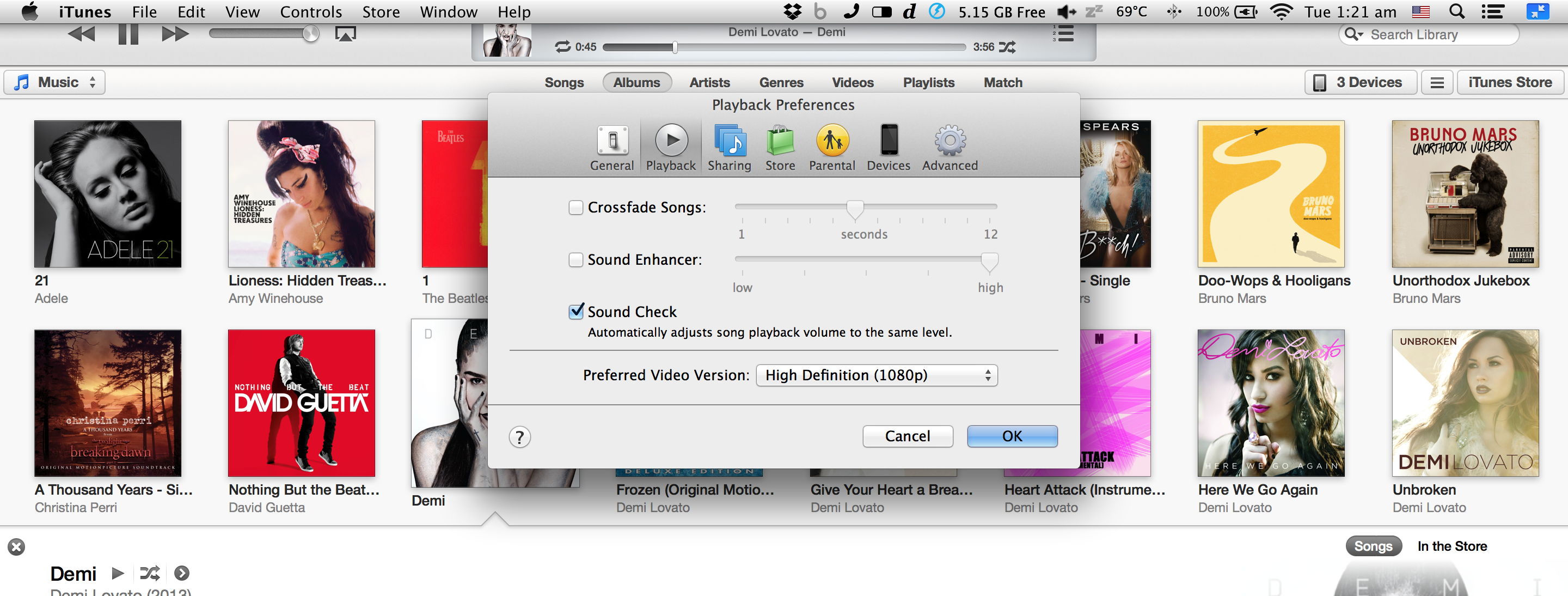Click the rewind previous track button

[x=81, y=34]
